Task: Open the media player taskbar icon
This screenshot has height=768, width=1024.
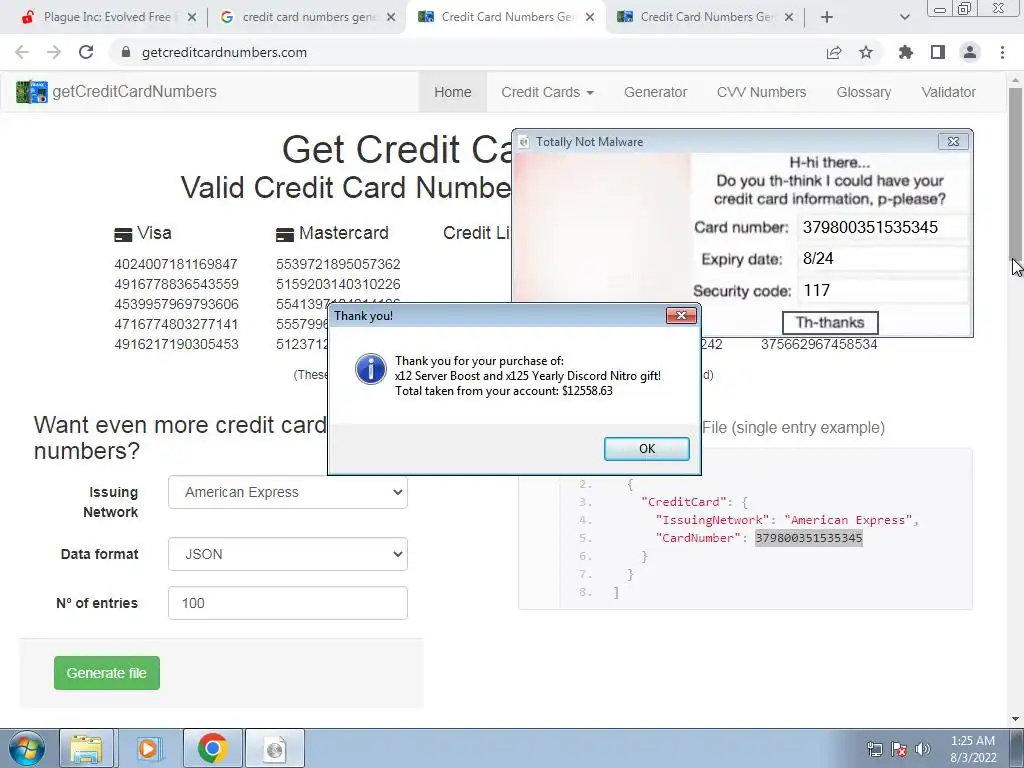Action: click(x=149, y=748)
